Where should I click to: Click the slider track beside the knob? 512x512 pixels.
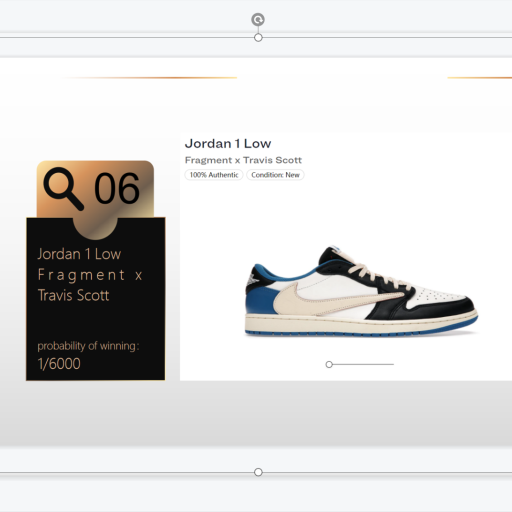[x=363, y=364]
